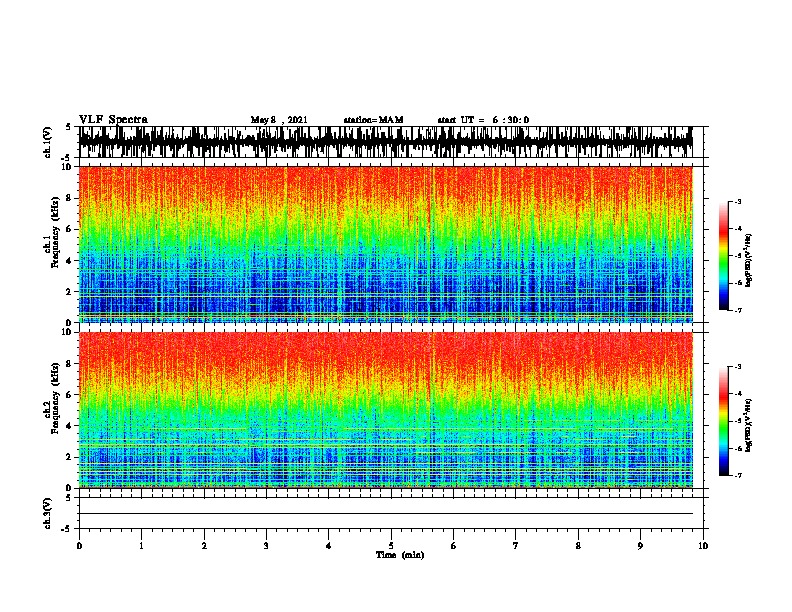Screen dimensions: 792x612
Task: Click the "start UT = 6:30:0" text
Action: [483, 120]
